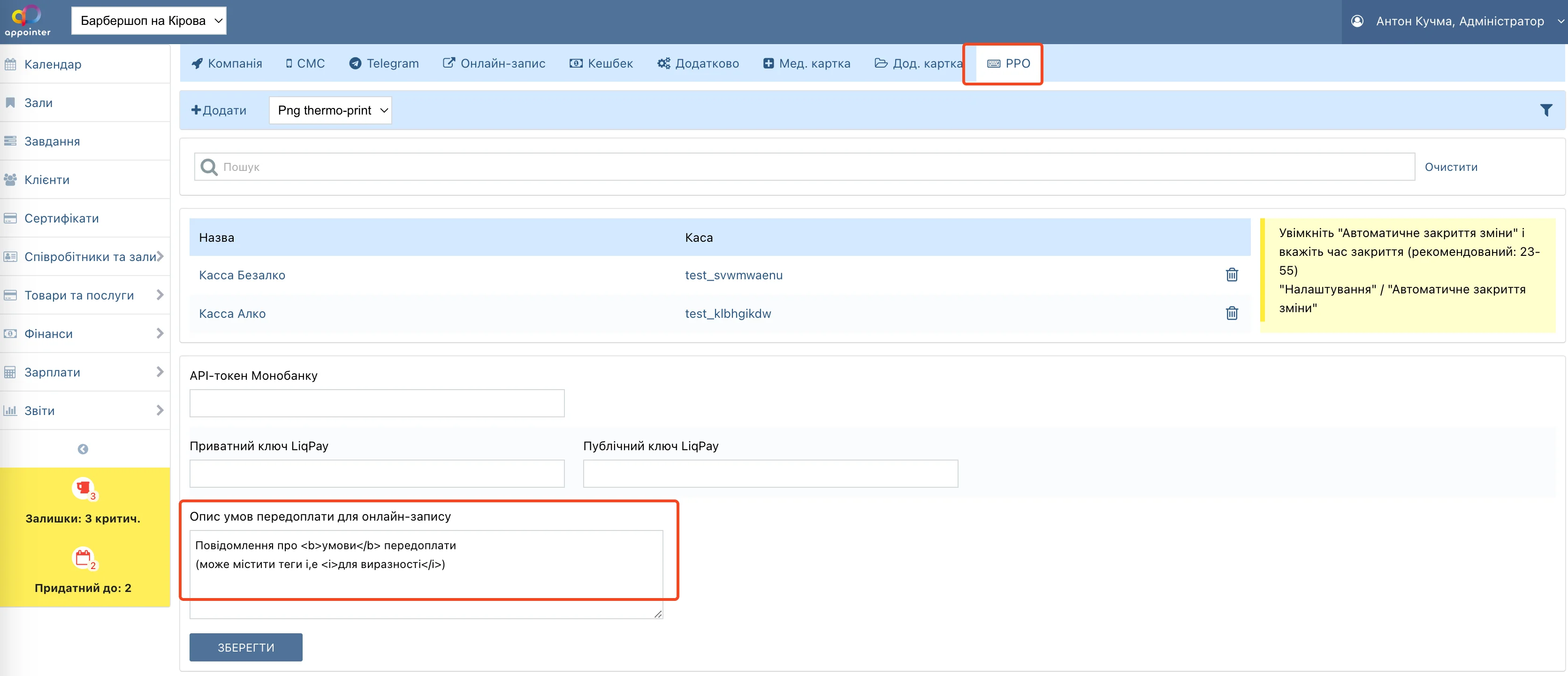Click test_klbhgikdw cash register value
Image resolution: width=1568 pixels, height=676 pixels.
coord(727,313)
